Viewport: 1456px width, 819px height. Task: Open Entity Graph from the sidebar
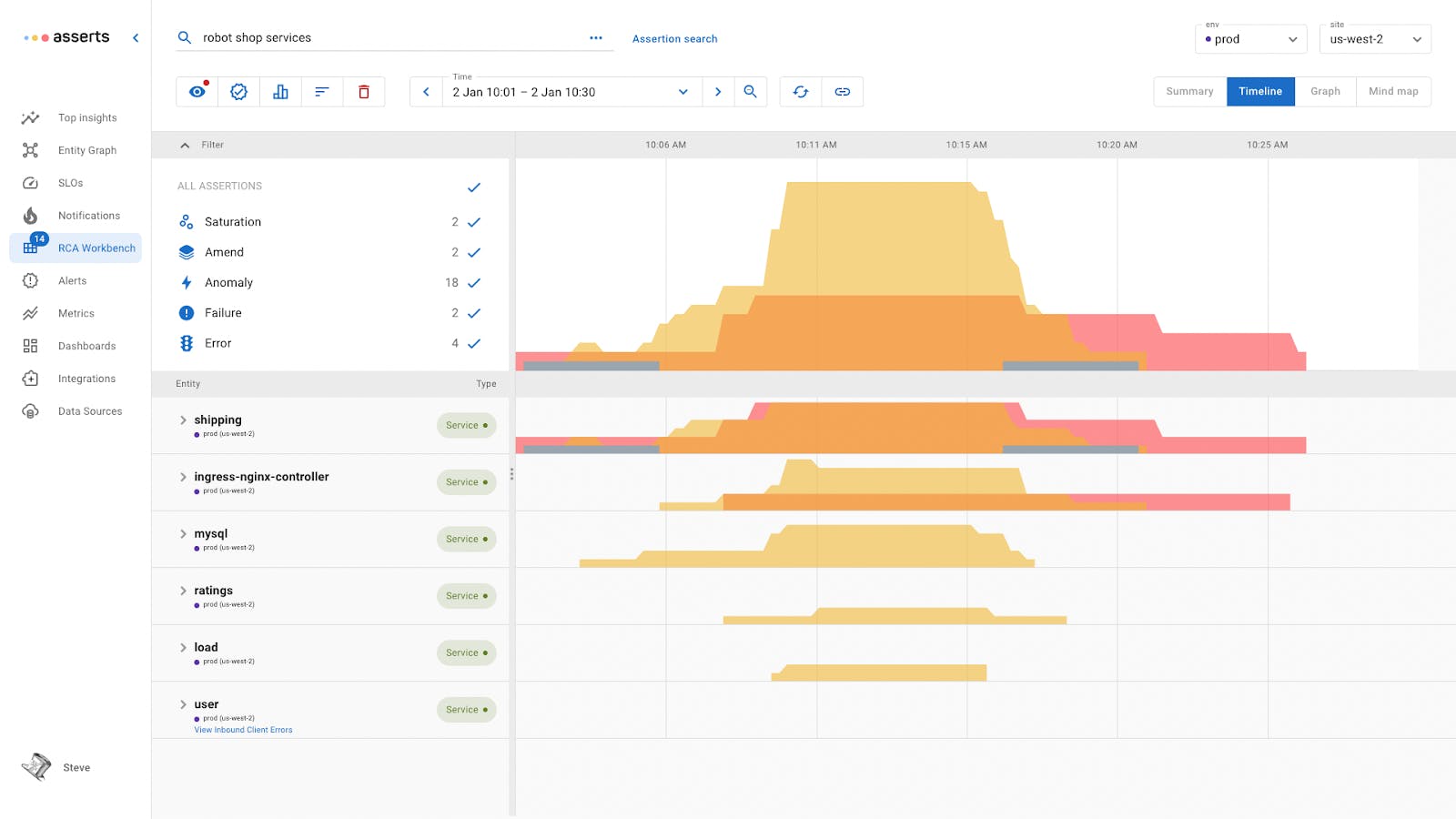point(86,150)
